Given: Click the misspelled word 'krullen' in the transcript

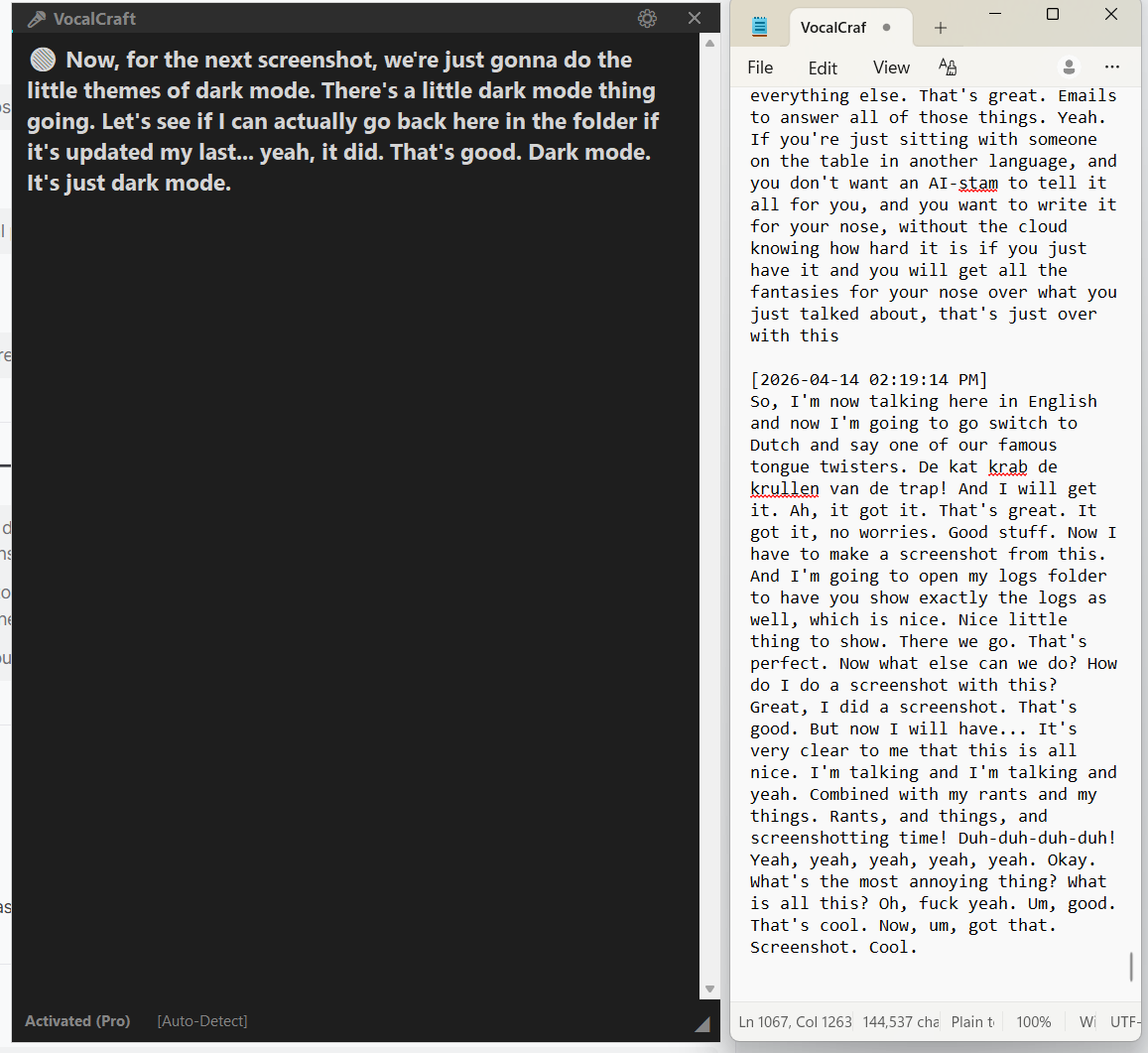Looking at the screenshot, I should pyautogui.click(x=785, y=488).
